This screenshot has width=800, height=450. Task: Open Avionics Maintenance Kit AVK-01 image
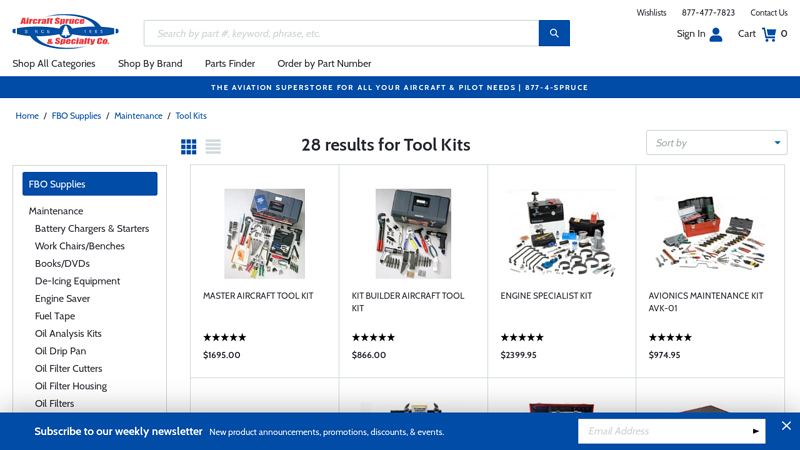pyautogui.click(x=710, y=234)
